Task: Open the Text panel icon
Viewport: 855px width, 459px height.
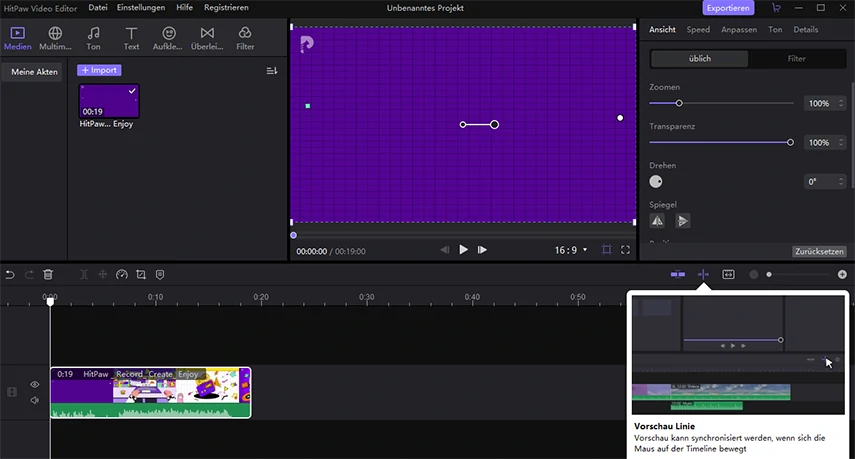Action: (131, 38)
